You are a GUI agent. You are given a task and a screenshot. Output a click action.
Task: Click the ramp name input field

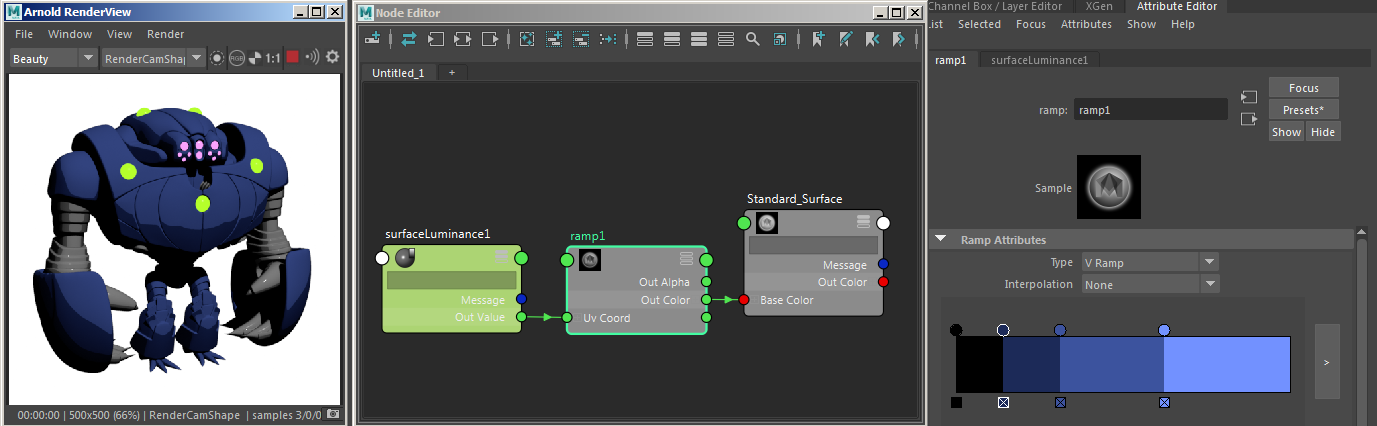[x=1150, y=110]
